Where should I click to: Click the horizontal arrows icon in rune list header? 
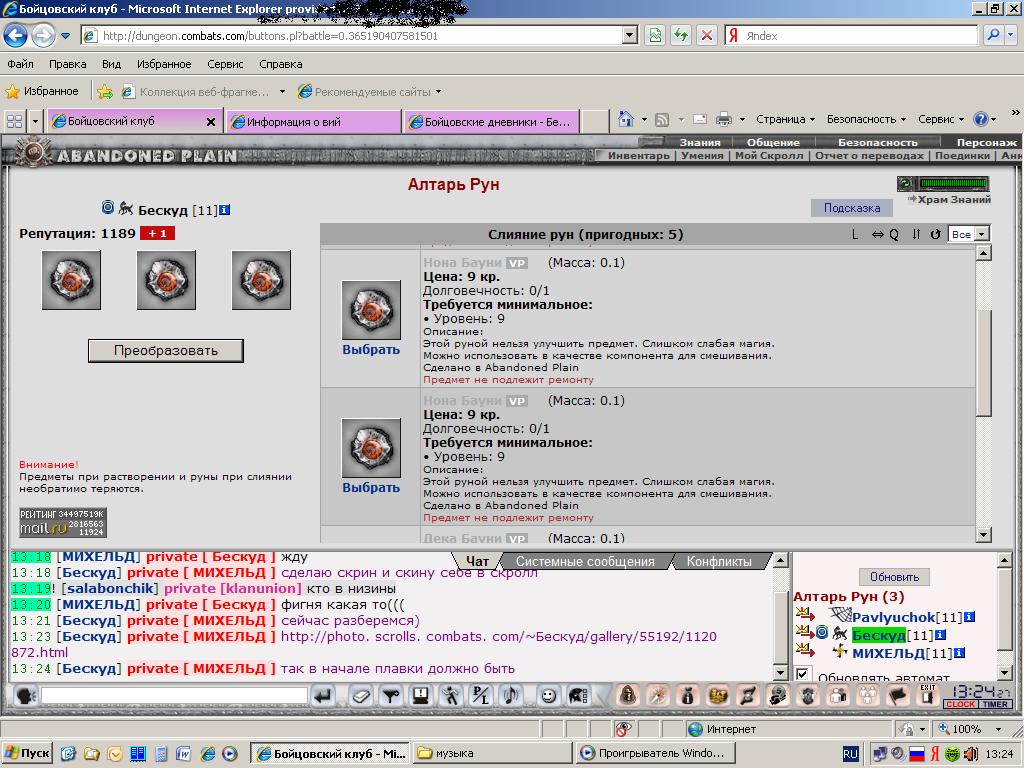878,234
